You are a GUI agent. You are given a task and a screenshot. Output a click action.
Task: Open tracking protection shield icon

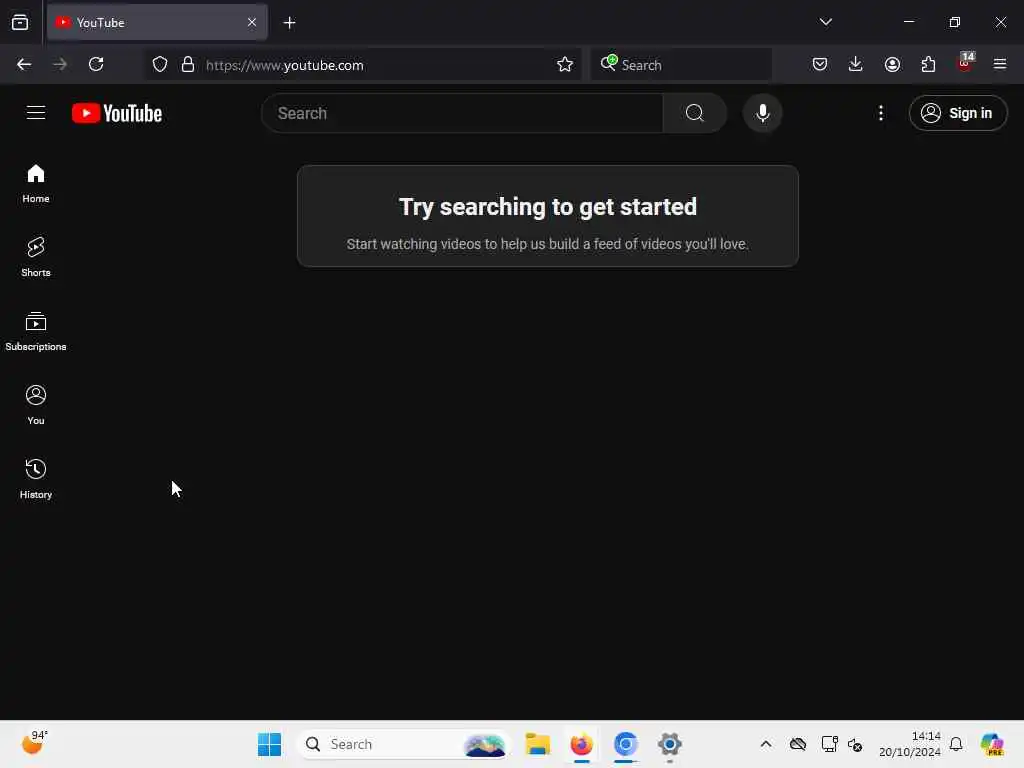tap(160, 64)
